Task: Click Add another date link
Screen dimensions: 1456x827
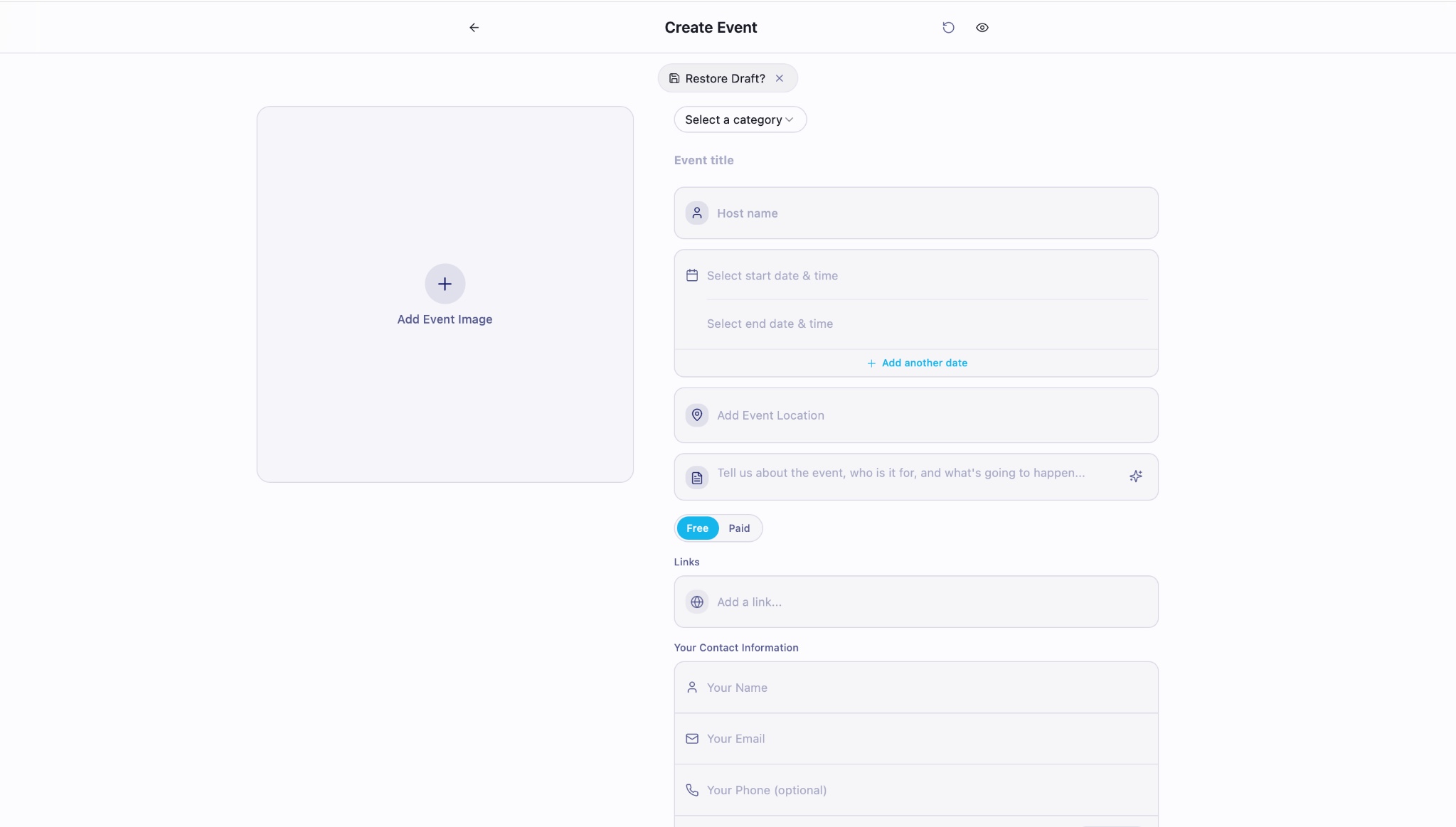Action: (x=917, y=363)
